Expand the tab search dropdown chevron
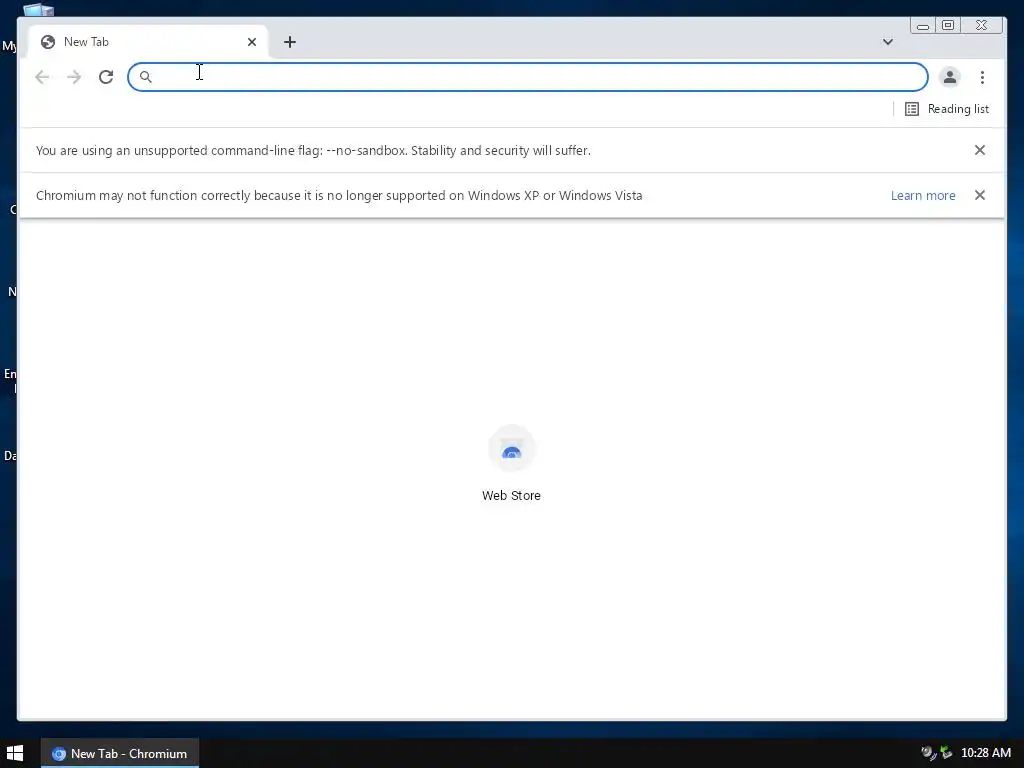The height and width of the screenshot is (768, 1024). click(x=888, y=42)
